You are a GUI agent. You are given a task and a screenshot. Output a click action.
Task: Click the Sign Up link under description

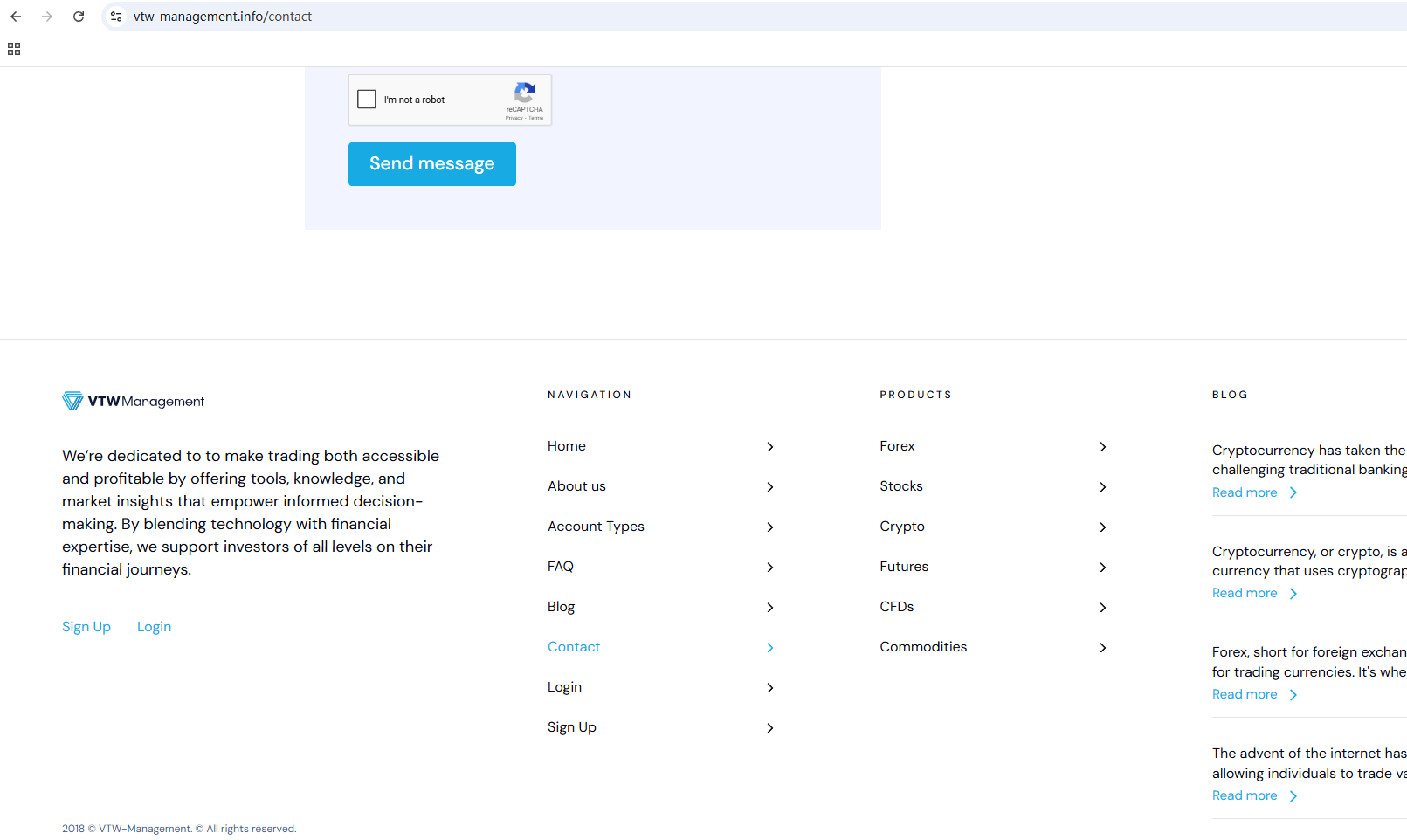pyautogui.click(x=86, y=627)
